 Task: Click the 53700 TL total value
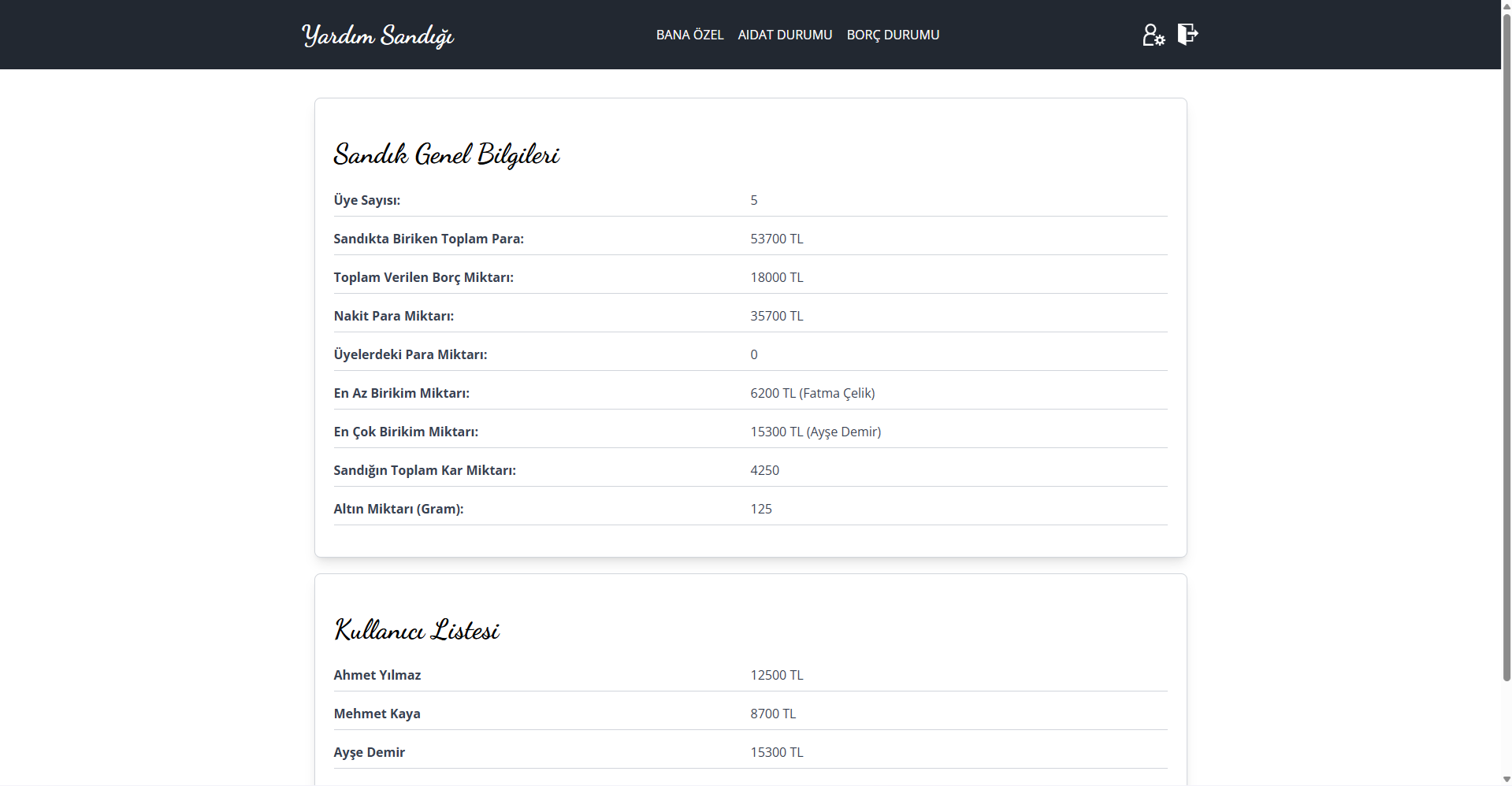(x=776, y=239)
